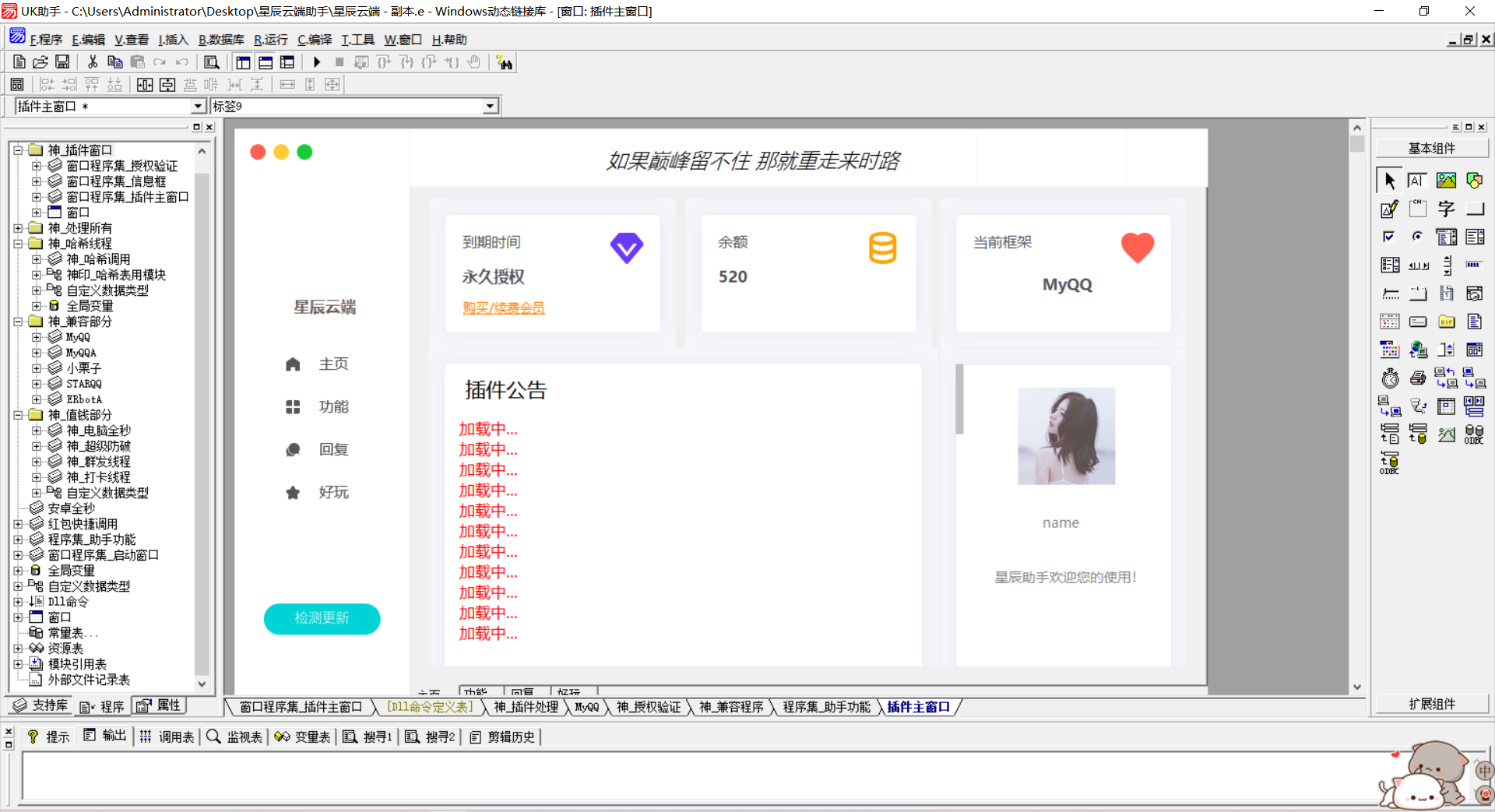Select the arrow pointer in the component palette

coord(1389,180)
